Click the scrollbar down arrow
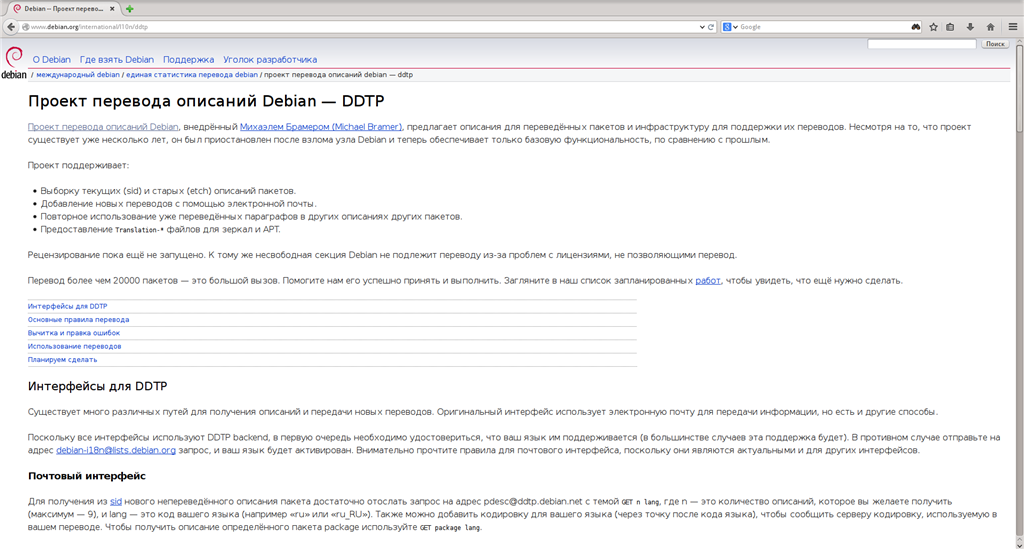1024x549 pixels. coord(1019,544)
